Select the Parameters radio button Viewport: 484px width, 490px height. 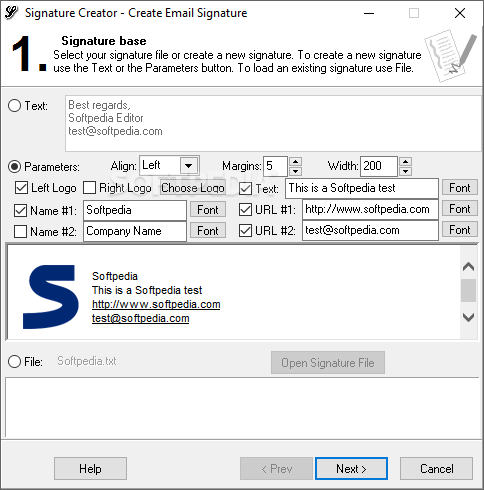[15, 166]
